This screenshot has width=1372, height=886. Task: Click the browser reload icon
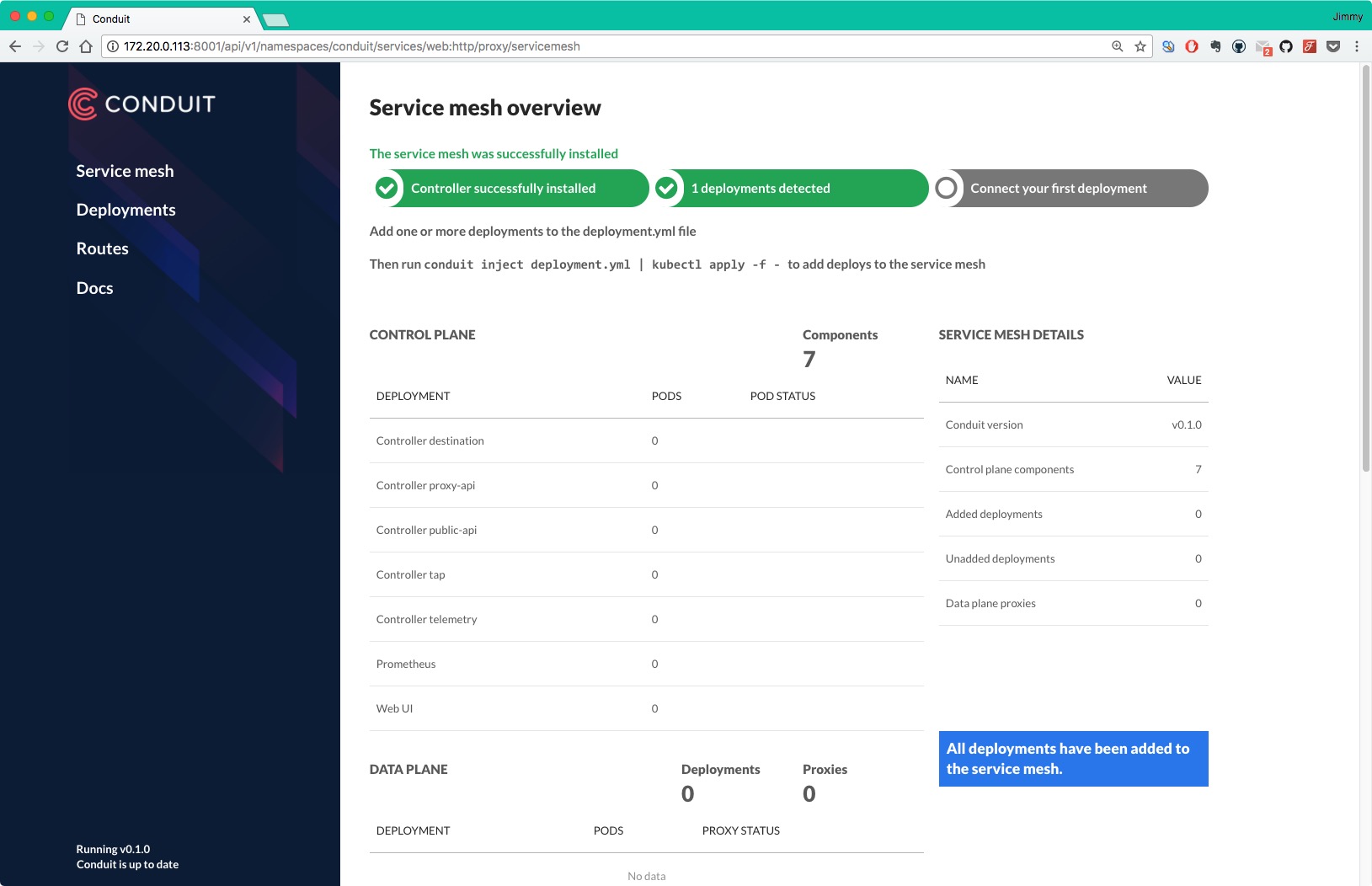coord(62,46)
